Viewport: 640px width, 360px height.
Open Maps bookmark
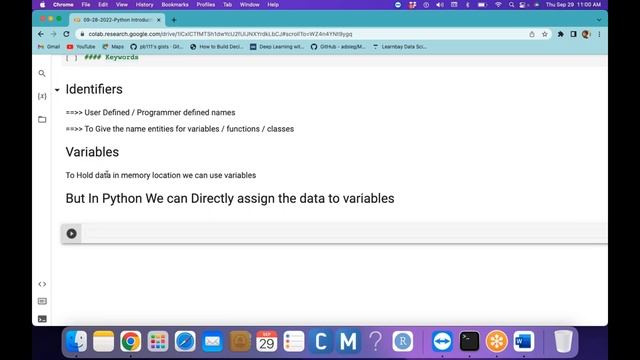pyautogui.click(x=113, y=47)
